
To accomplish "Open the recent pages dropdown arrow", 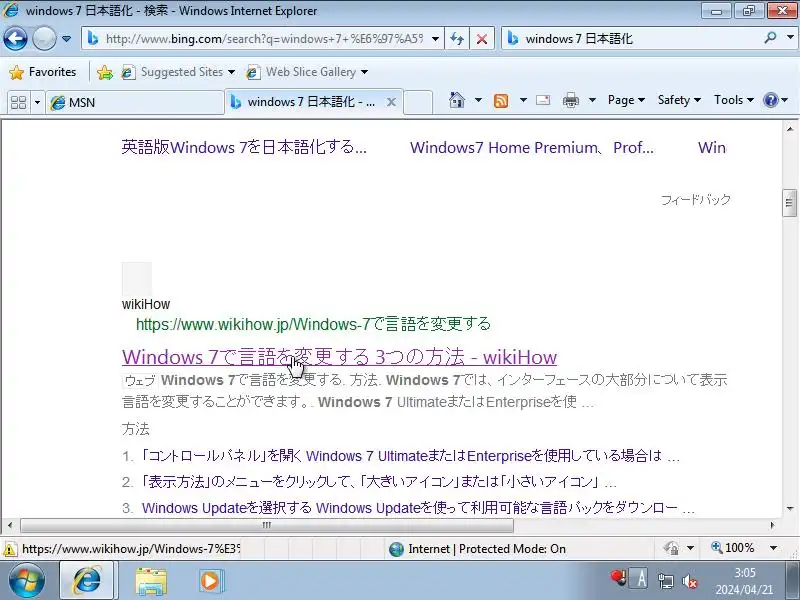I will click(x=66, y=39).
